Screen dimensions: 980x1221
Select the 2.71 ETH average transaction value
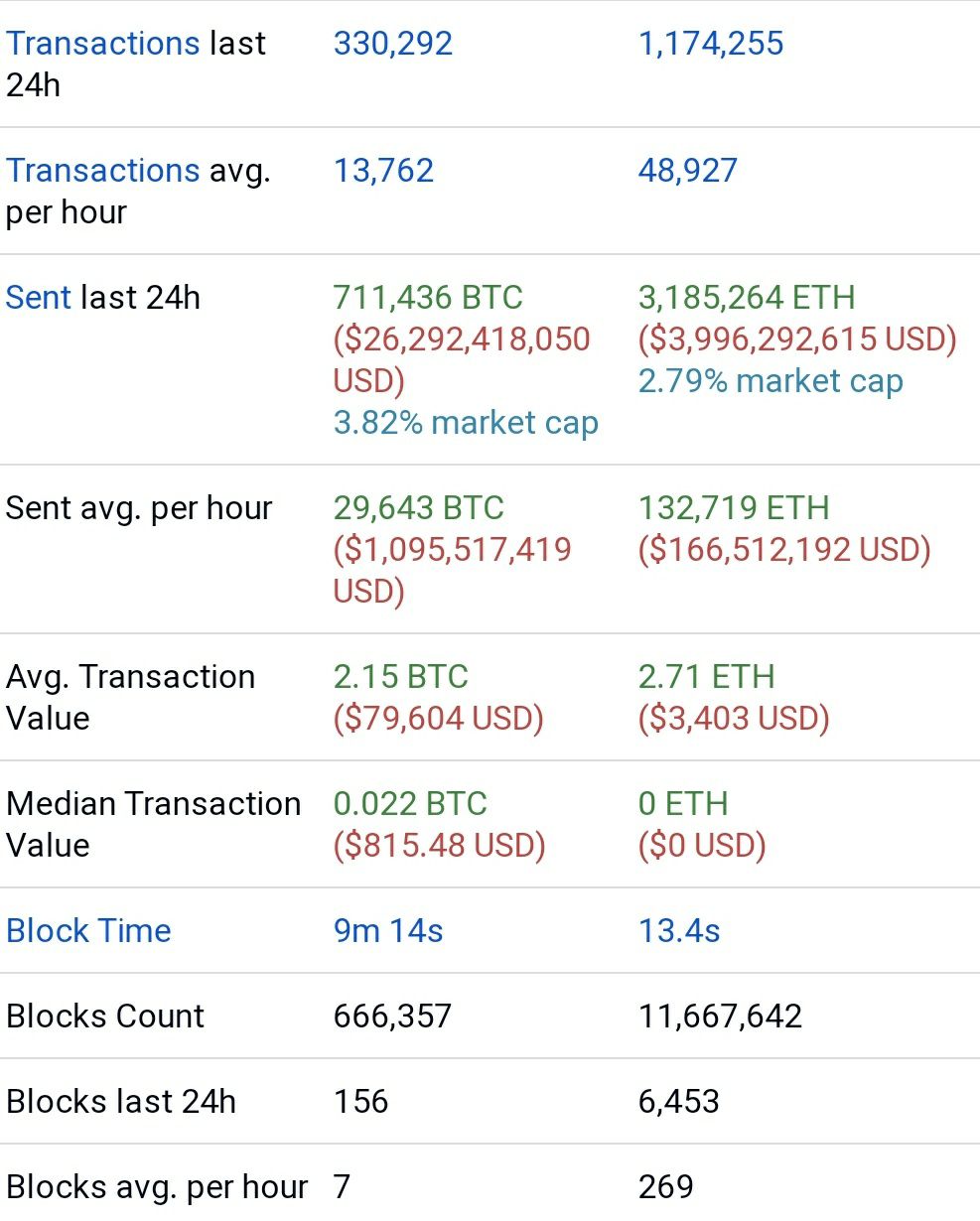pyautogui.click(x=706, y=677)
